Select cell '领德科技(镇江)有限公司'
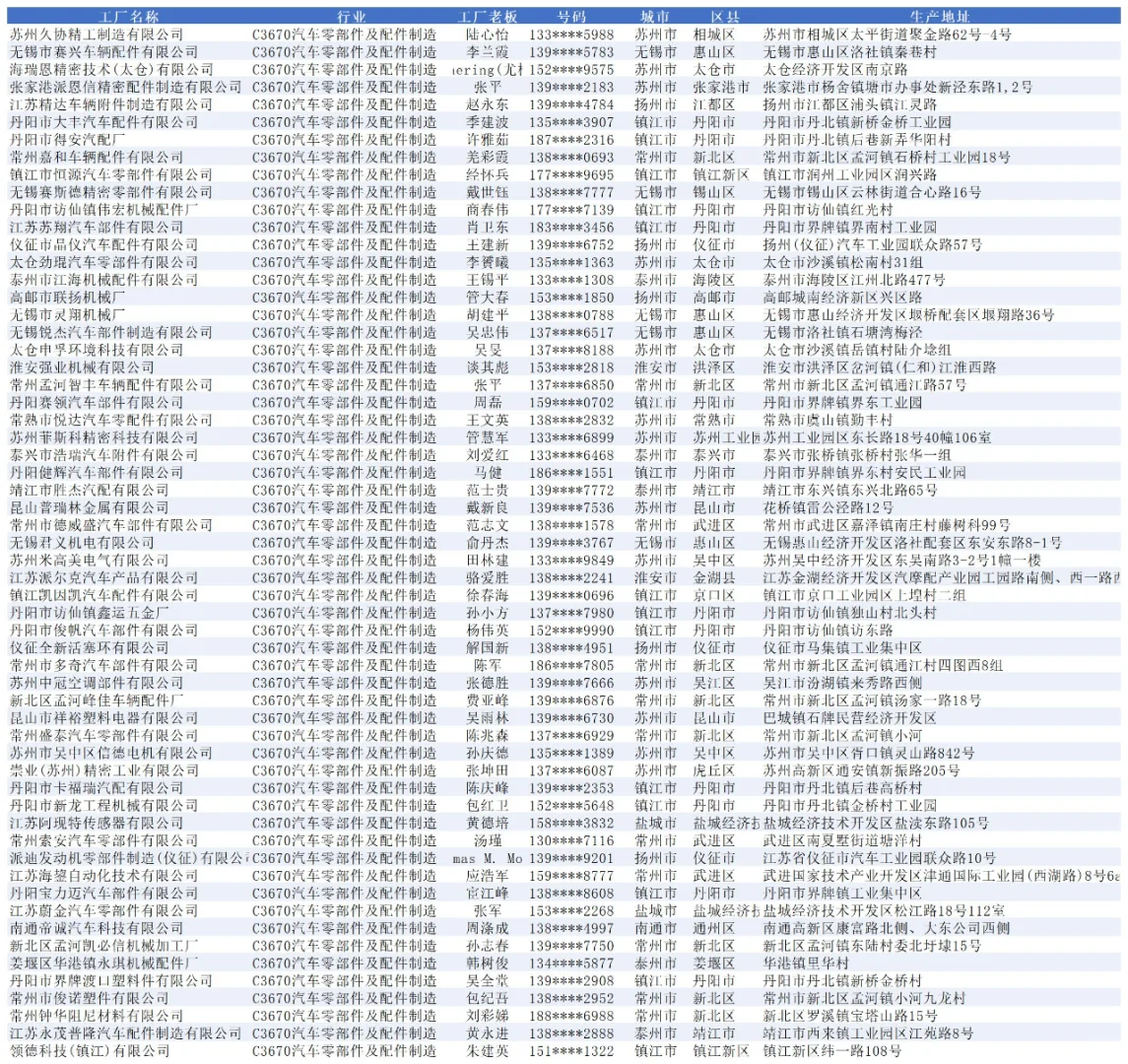1128x1064 pixels. (x=90, y=1051)
